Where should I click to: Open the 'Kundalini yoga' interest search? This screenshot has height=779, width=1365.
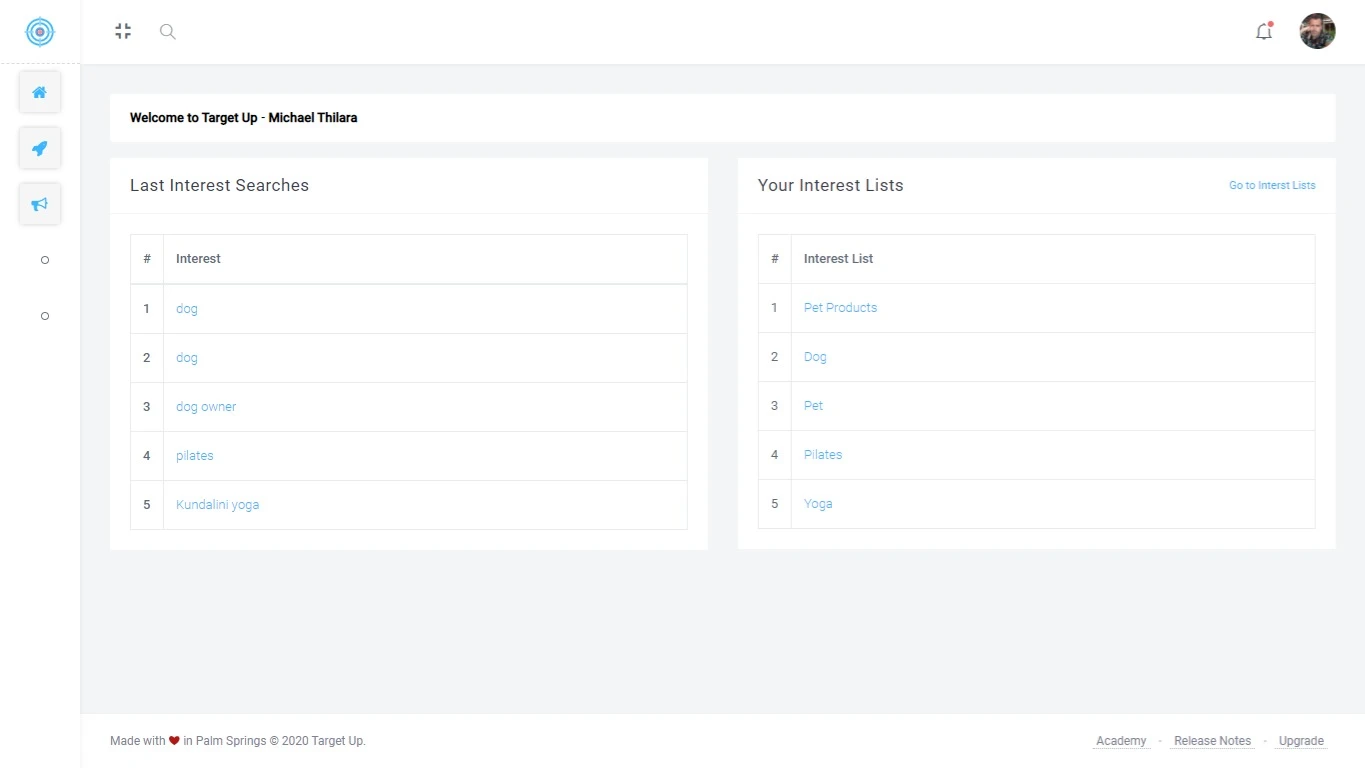(x=217, y=504)
